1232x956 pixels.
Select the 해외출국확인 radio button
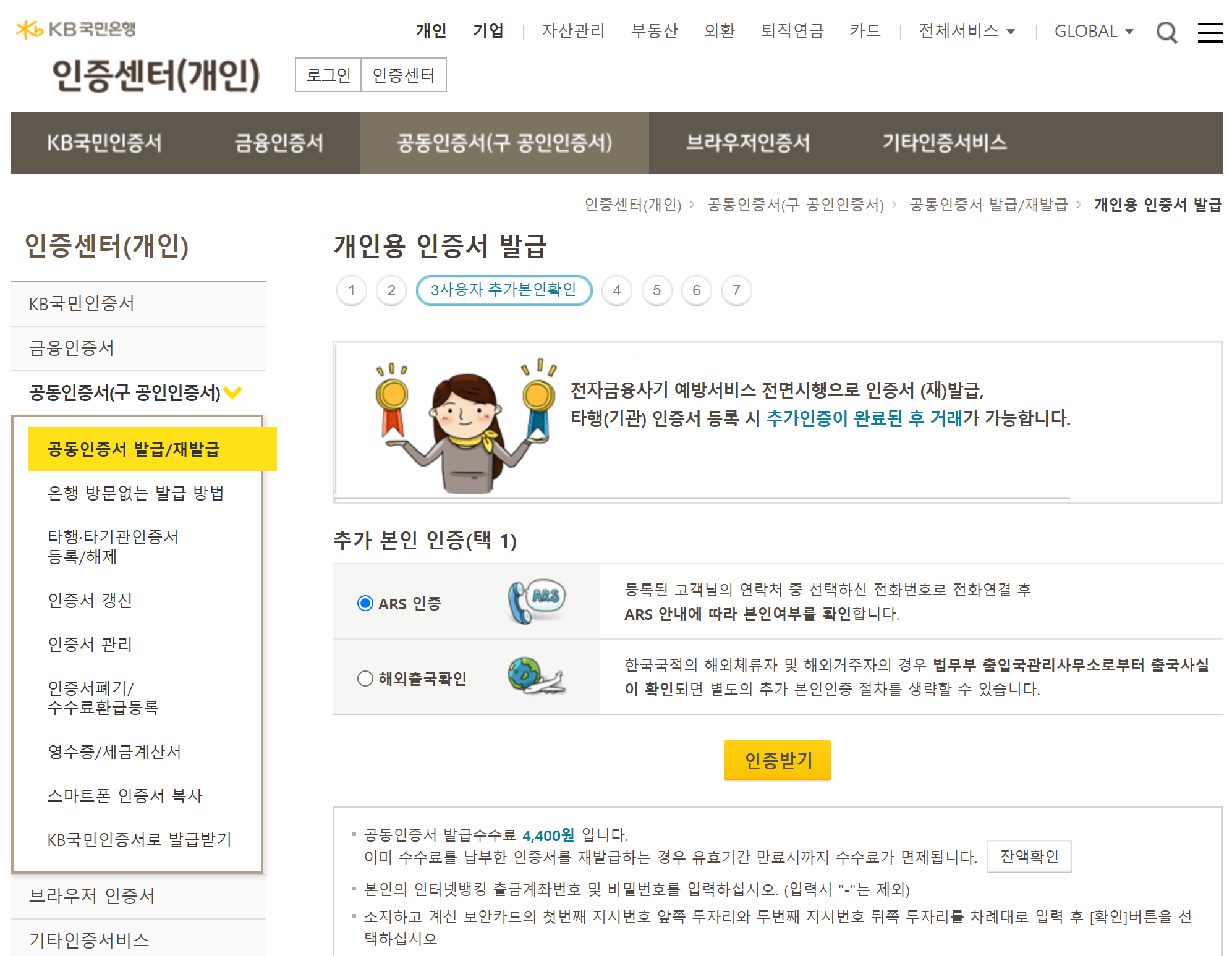[x=365, y=679]
